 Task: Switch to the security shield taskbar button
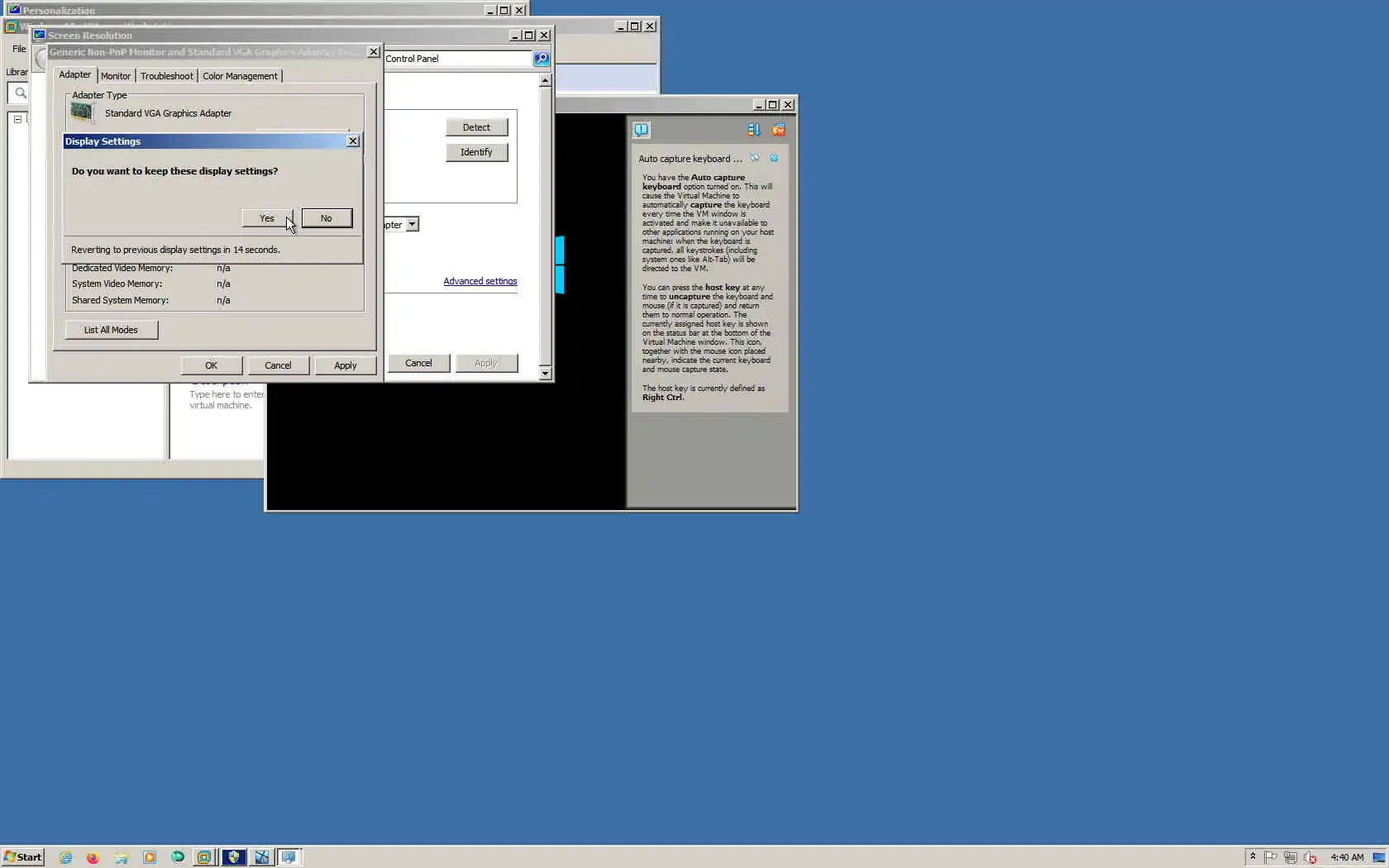[x=234, y=857]
